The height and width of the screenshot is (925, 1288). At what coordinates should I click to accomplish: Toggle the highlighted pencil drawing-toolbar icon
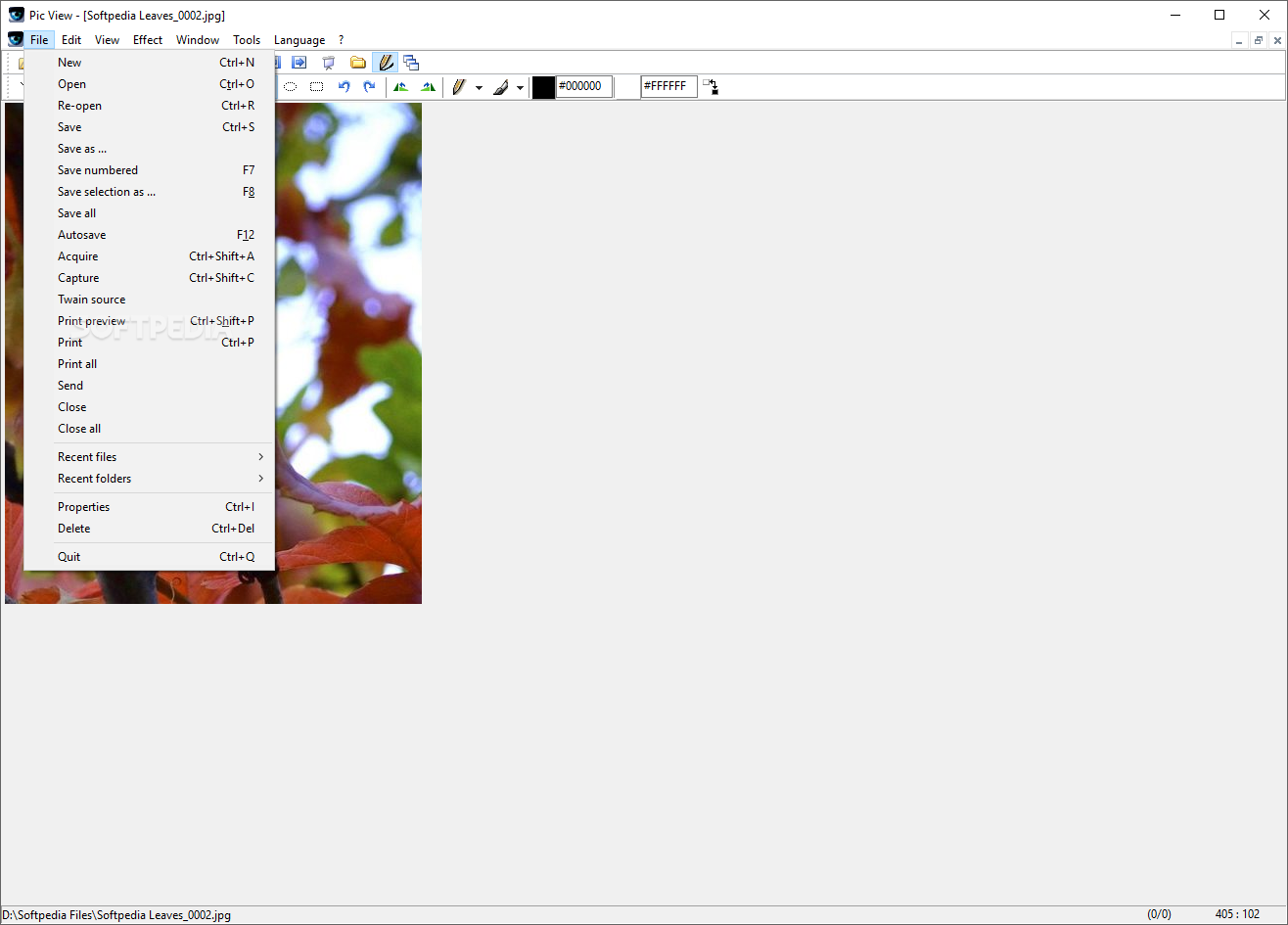(386, 63)
